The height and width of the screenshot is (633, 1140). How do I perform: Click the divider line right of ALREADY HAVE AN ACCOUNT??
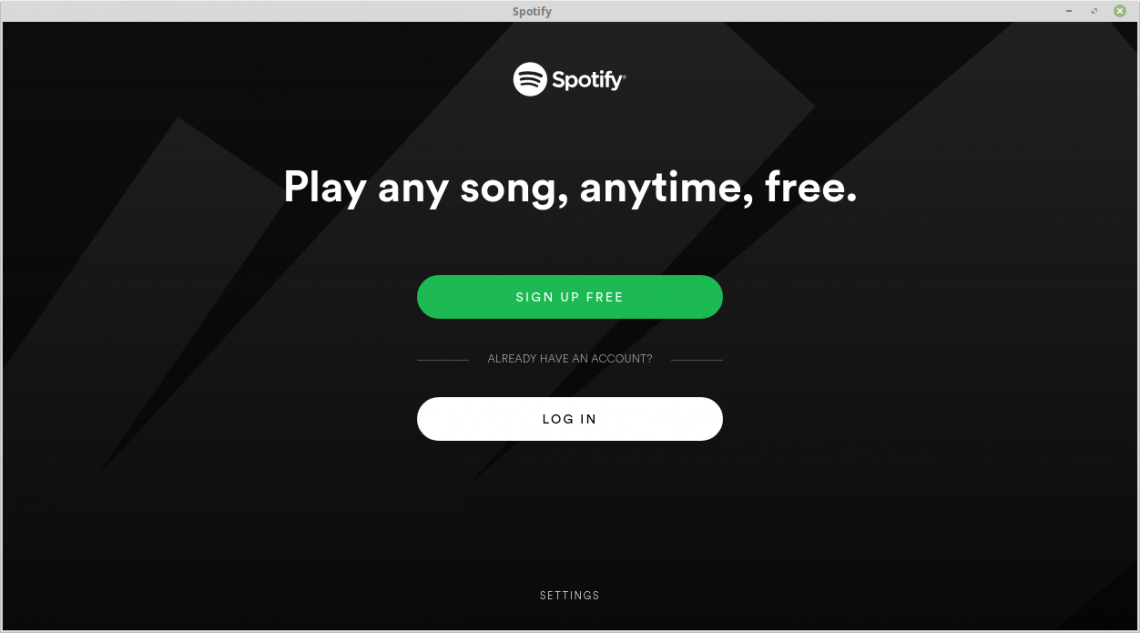697,360
